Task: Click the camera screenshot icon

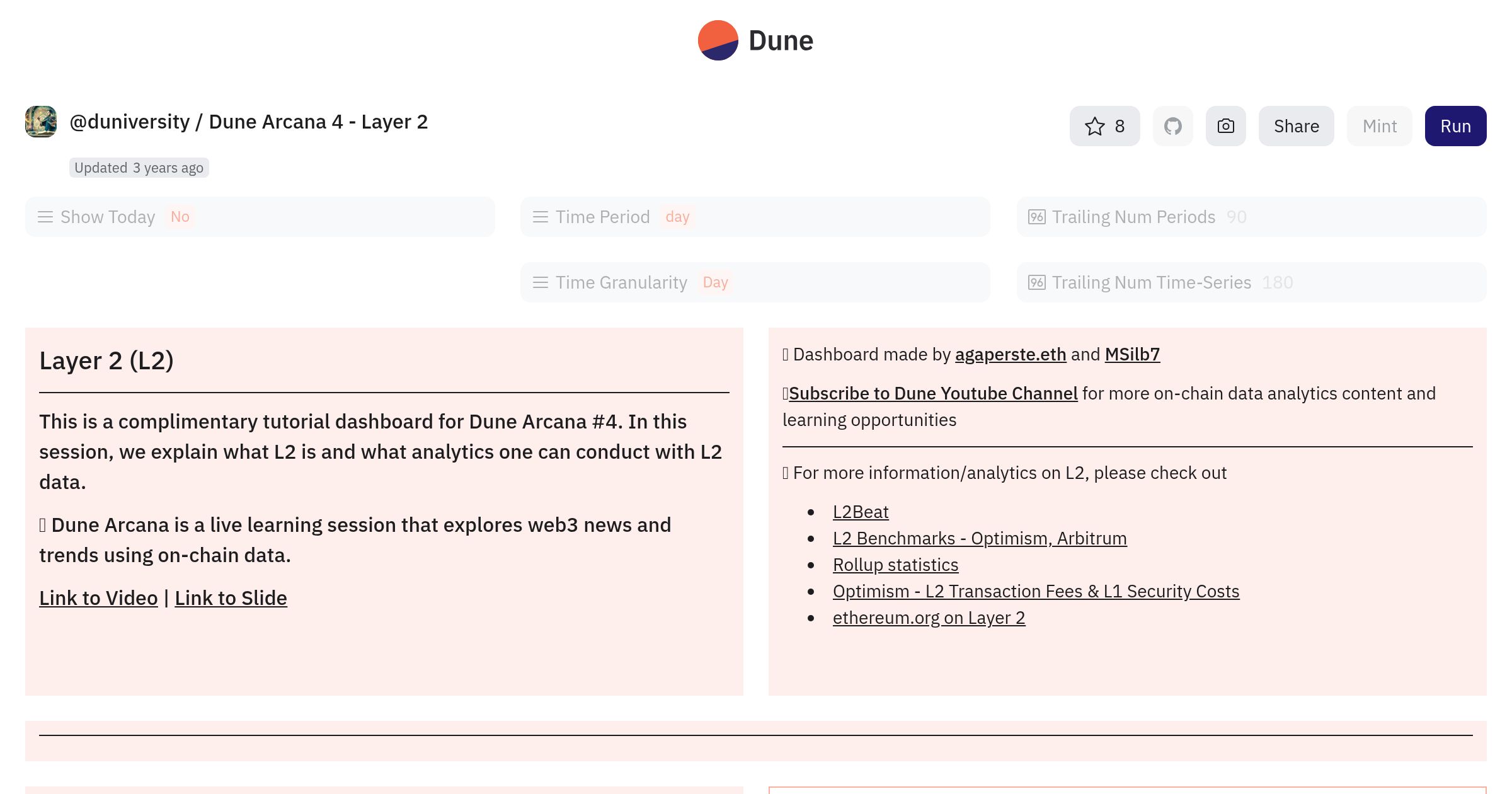Action: (x=1225, y=126)
